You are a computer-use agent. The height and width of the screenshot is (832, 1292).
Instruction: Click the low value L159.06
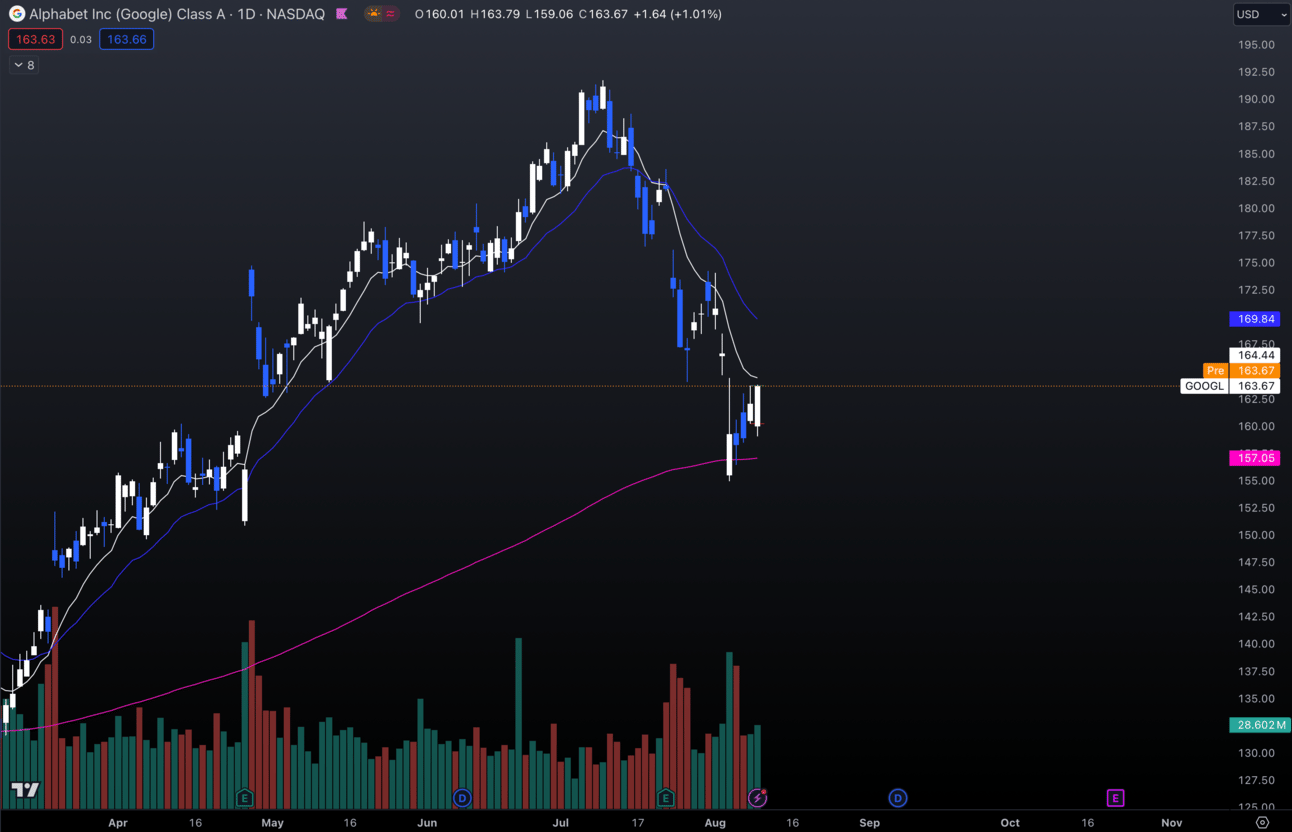(x=550, y=14)
